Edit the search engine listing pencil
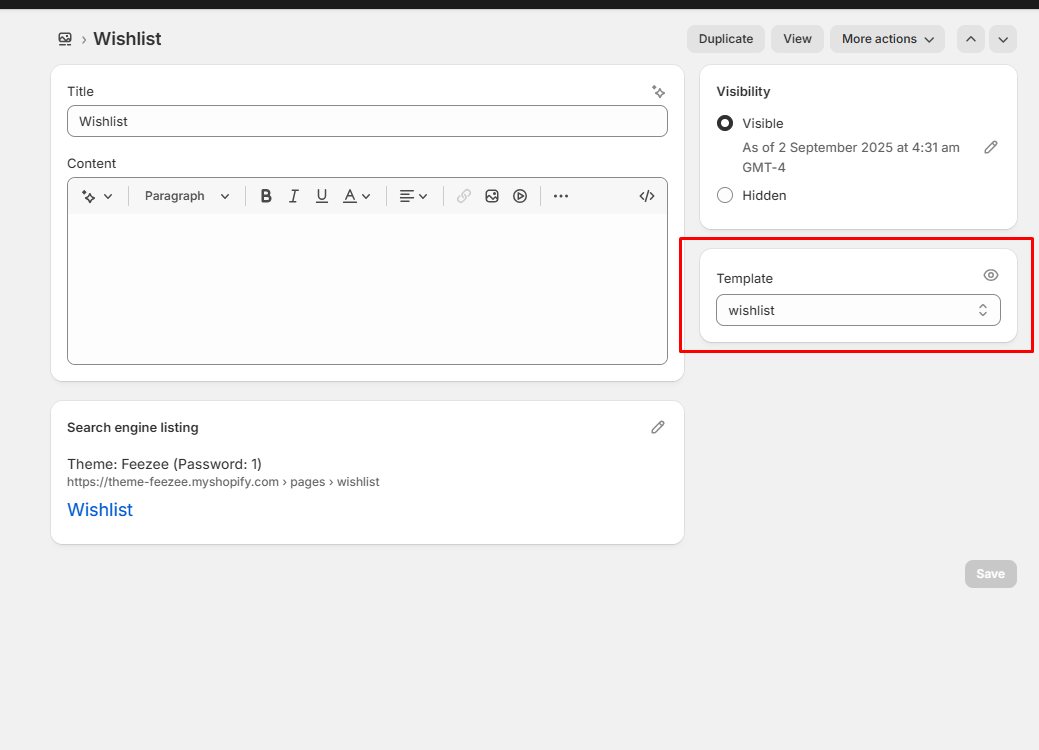 (658, 427)
